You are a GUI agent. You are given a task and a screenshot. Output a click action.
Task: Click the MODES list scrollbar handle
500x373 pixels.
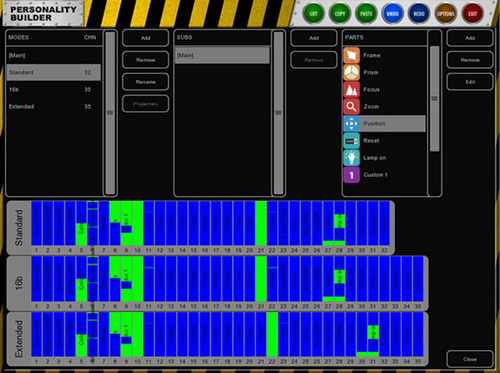pyautogui.click(x=110, y=113)
